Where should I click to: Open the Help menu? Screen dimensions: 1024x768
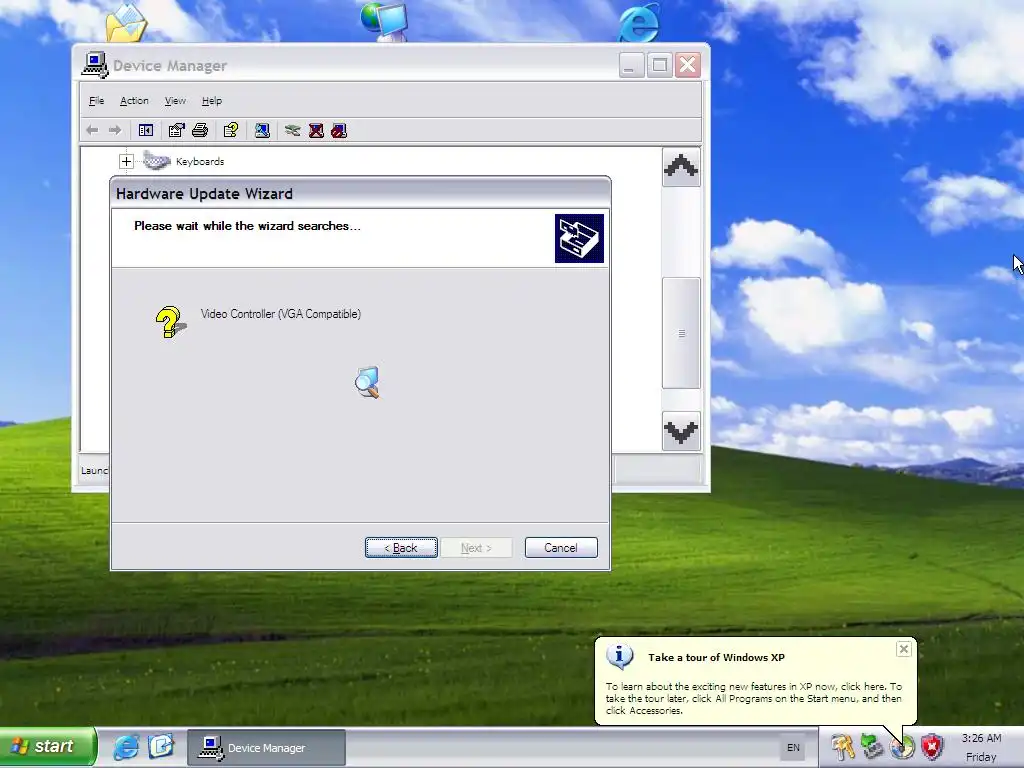coord(212,101)
